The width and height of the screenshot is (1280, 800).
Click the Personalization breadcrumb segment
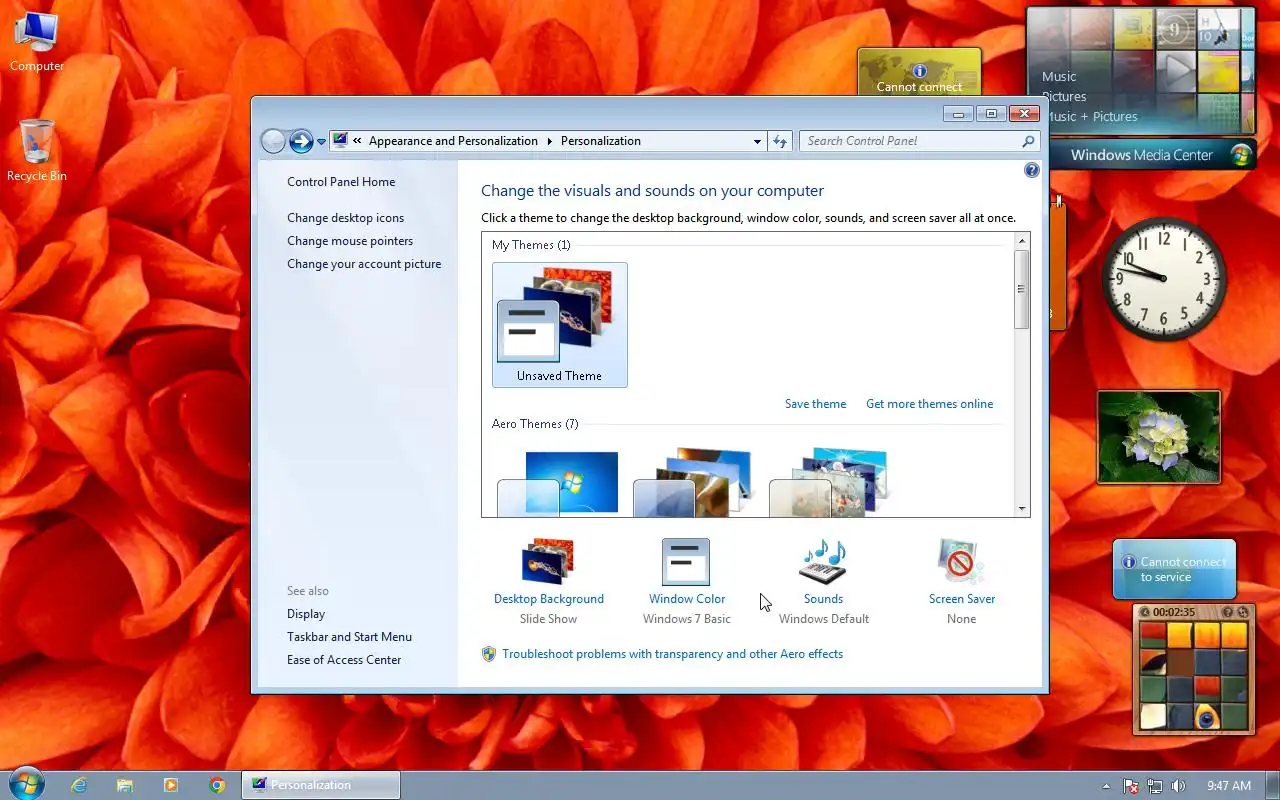[600, 141]
